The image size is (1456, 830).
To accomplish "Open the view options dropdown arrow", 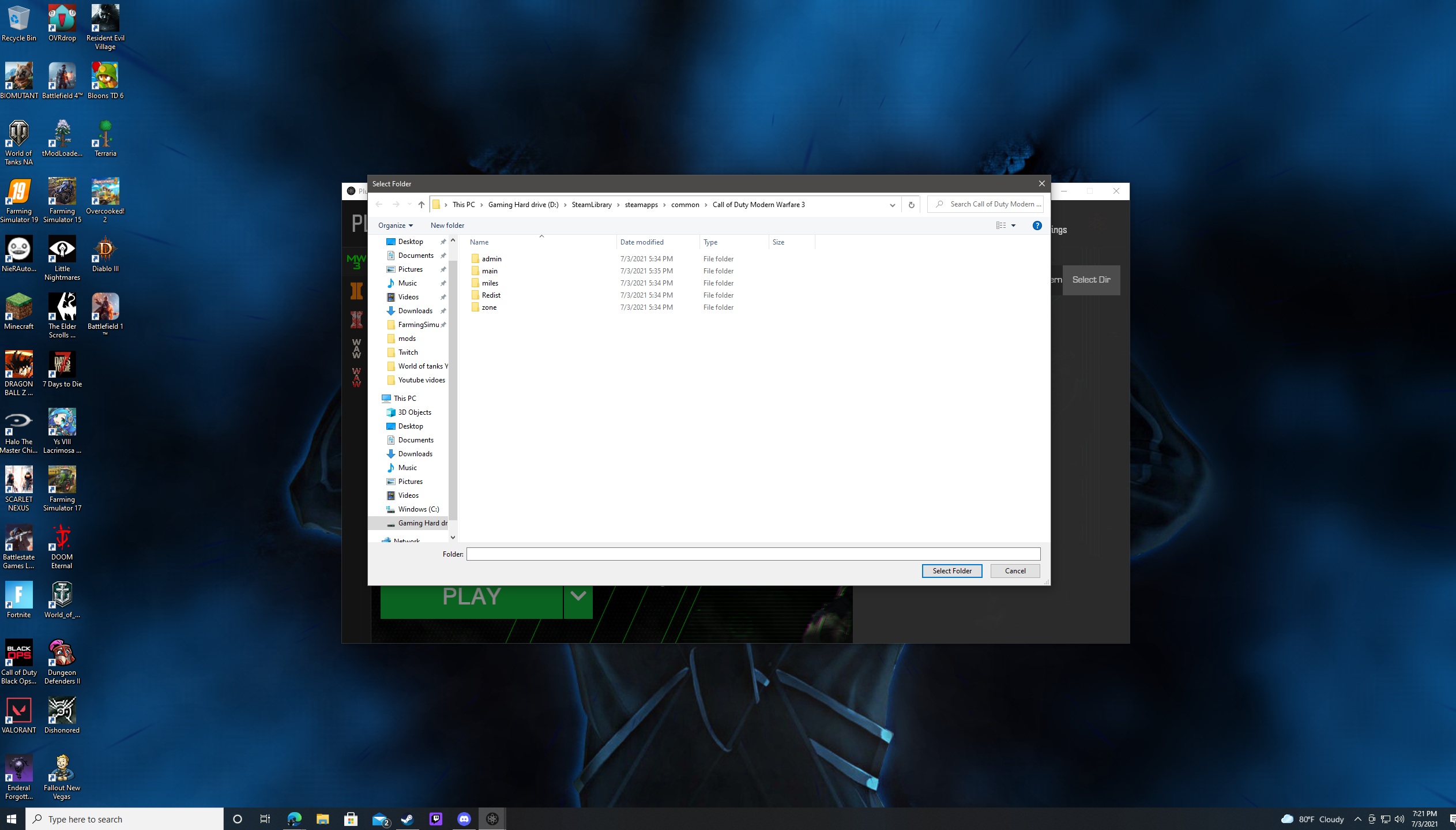I will [1013, 226].
